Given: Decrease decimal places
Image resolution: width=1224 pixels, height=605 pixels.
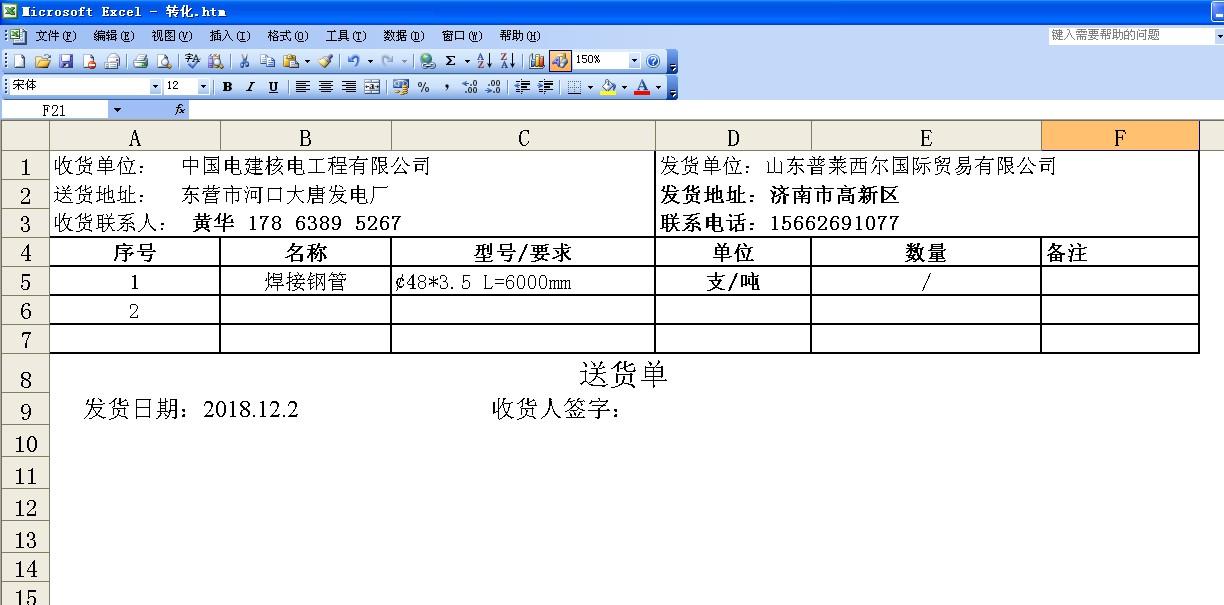Looking at the screenshot, I should 493,87.
